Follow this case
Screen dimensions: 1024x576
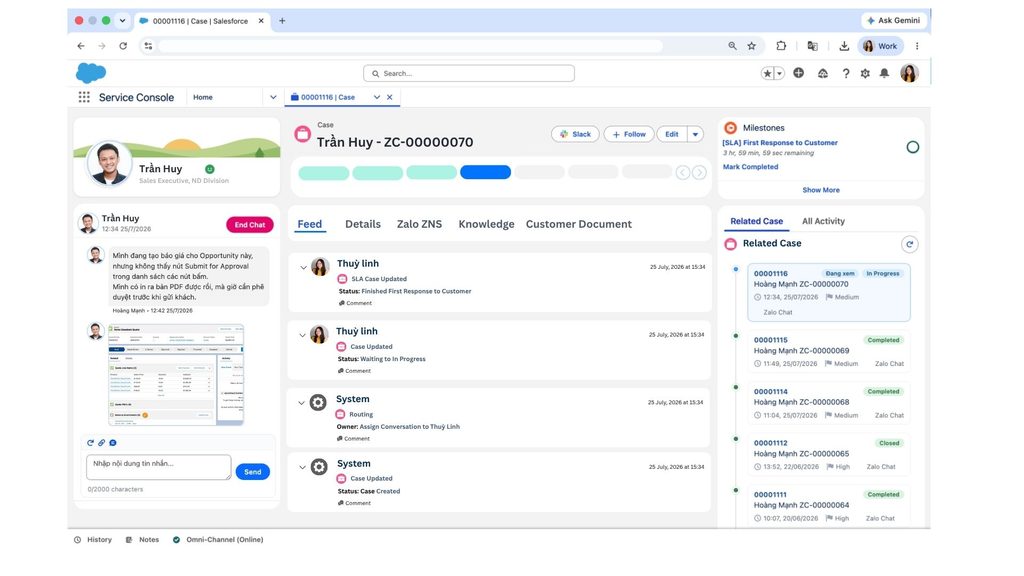629,135
